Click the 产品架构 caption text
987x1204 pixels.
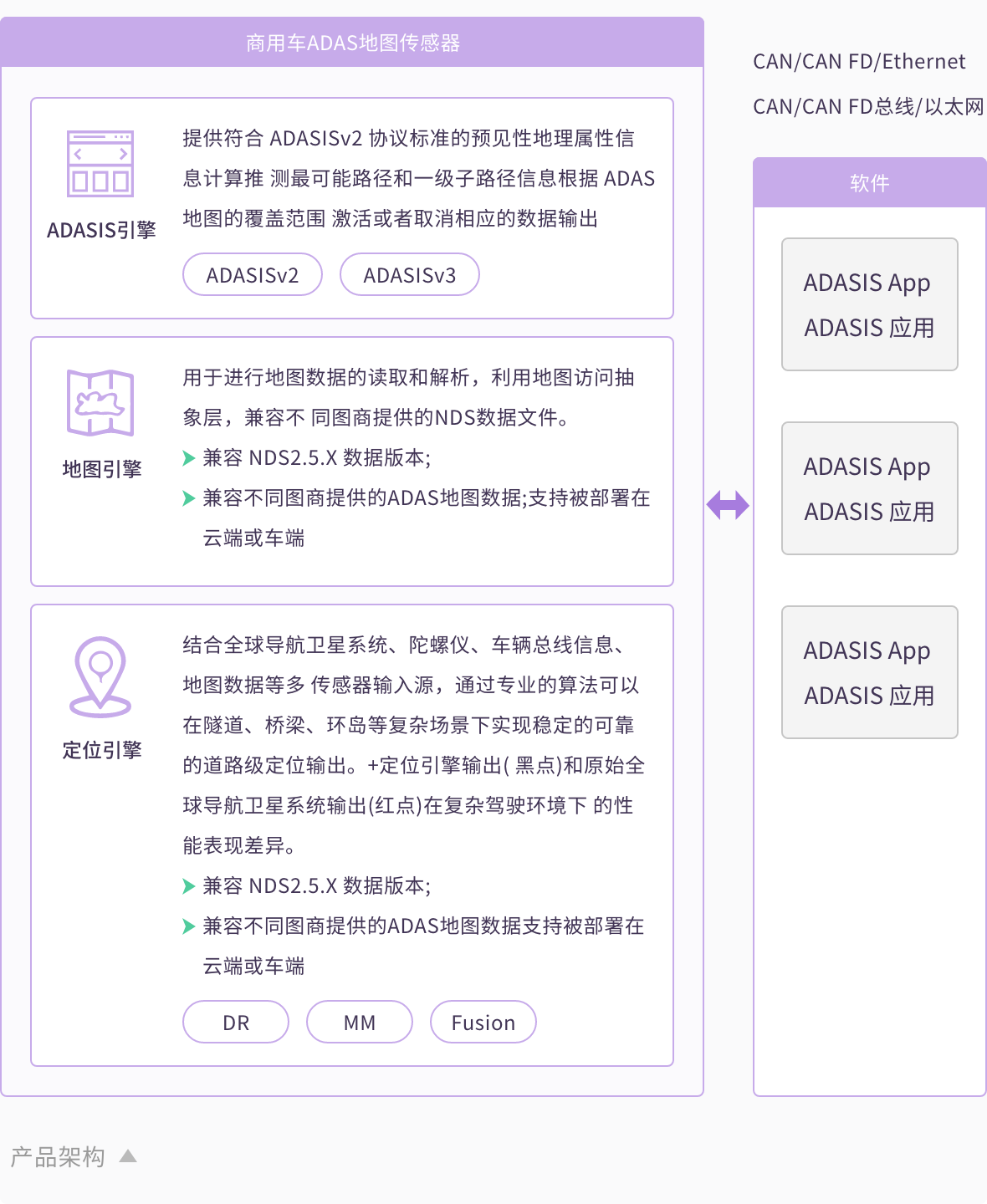[x=58, y=1157]
